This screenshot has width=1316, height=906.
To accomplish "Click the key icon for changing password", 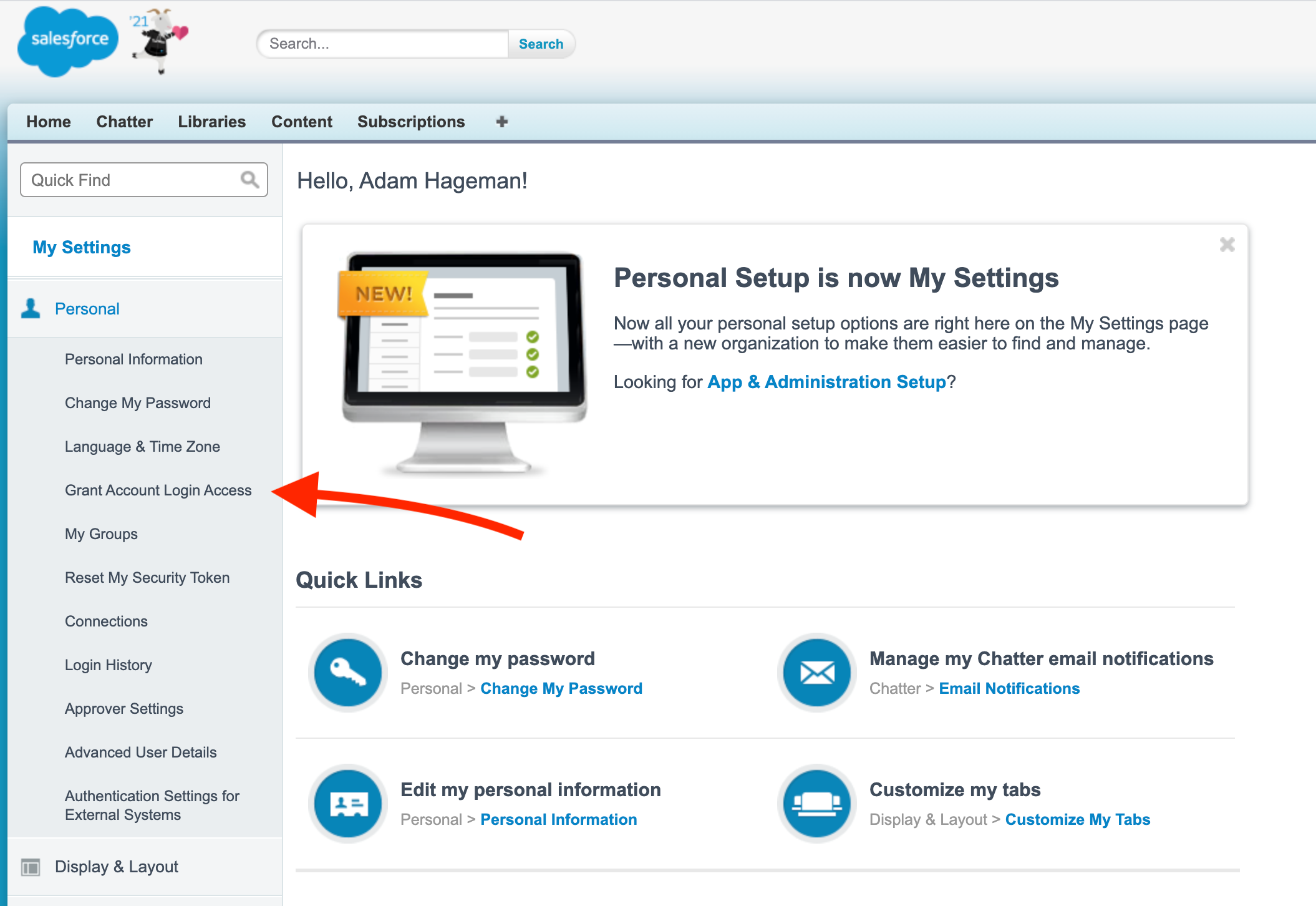I will click(x=348, y=673).
